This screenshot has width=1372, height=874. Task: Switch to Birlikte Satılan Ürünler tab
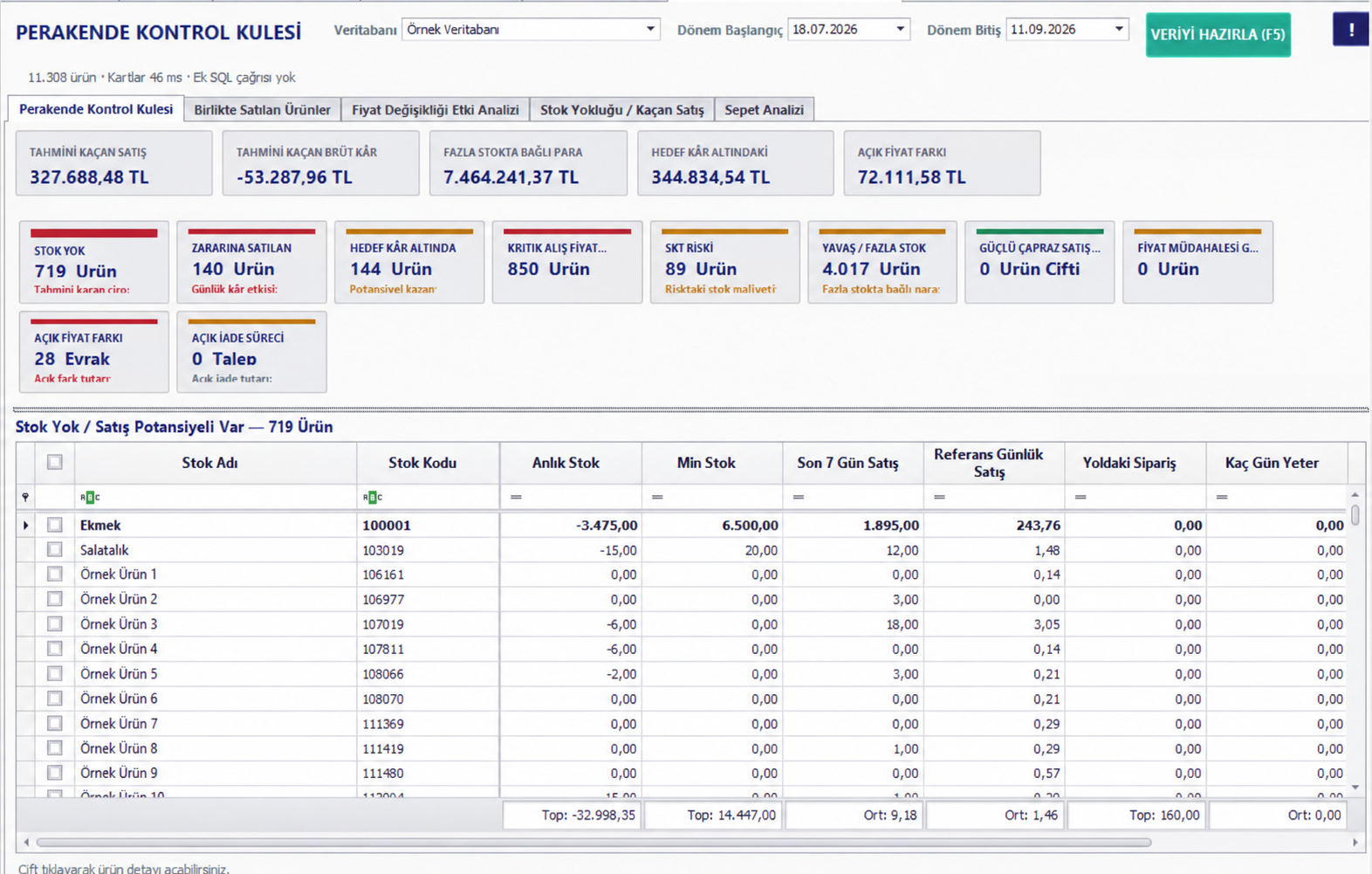click(x=262, y=110)
